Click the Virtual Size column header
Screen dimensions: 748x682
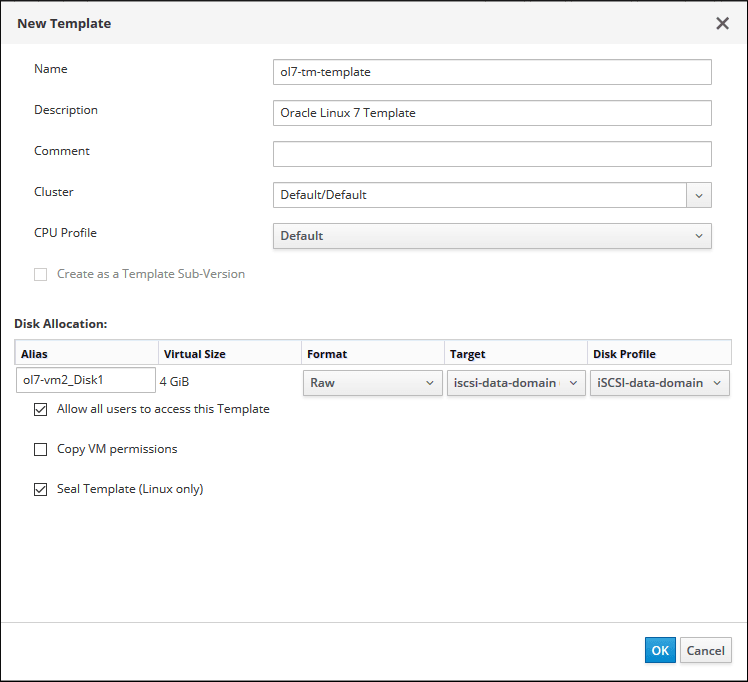[x=229, y=353]
